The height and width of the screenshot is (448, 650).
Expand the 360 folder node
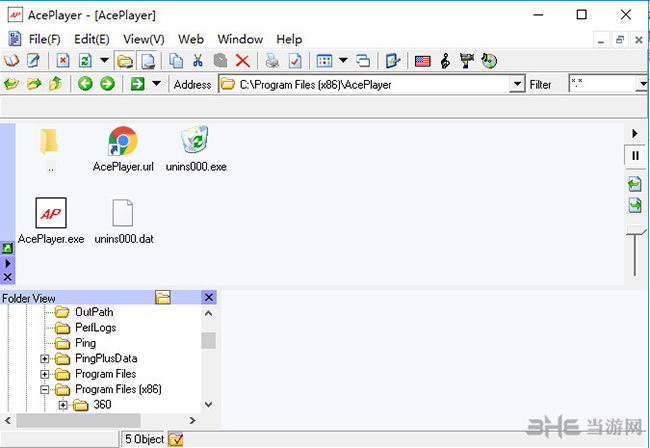63,405
